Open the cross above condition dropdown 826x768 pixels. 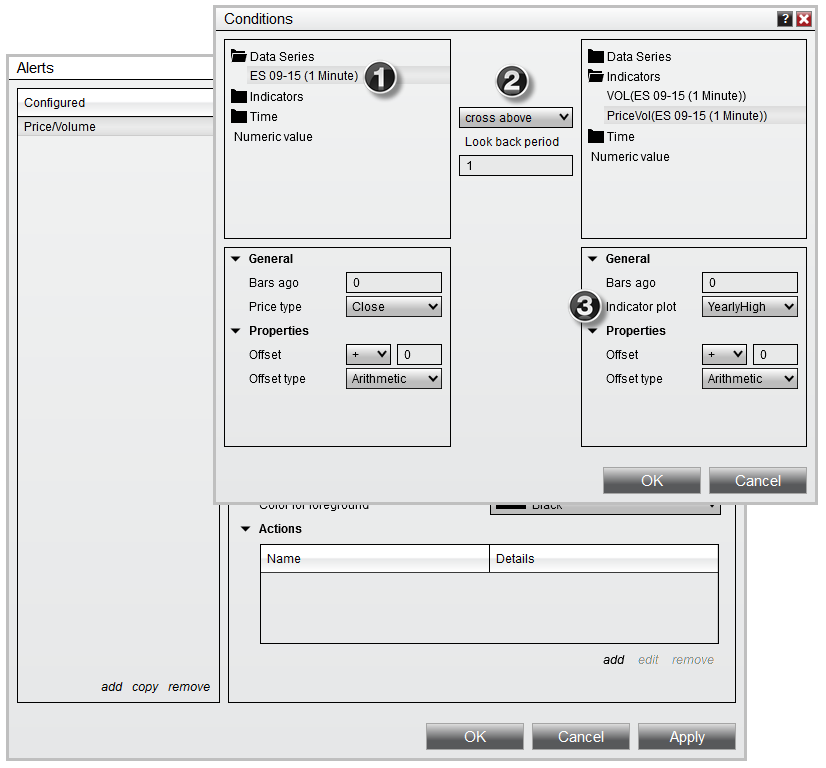(516, 118)
